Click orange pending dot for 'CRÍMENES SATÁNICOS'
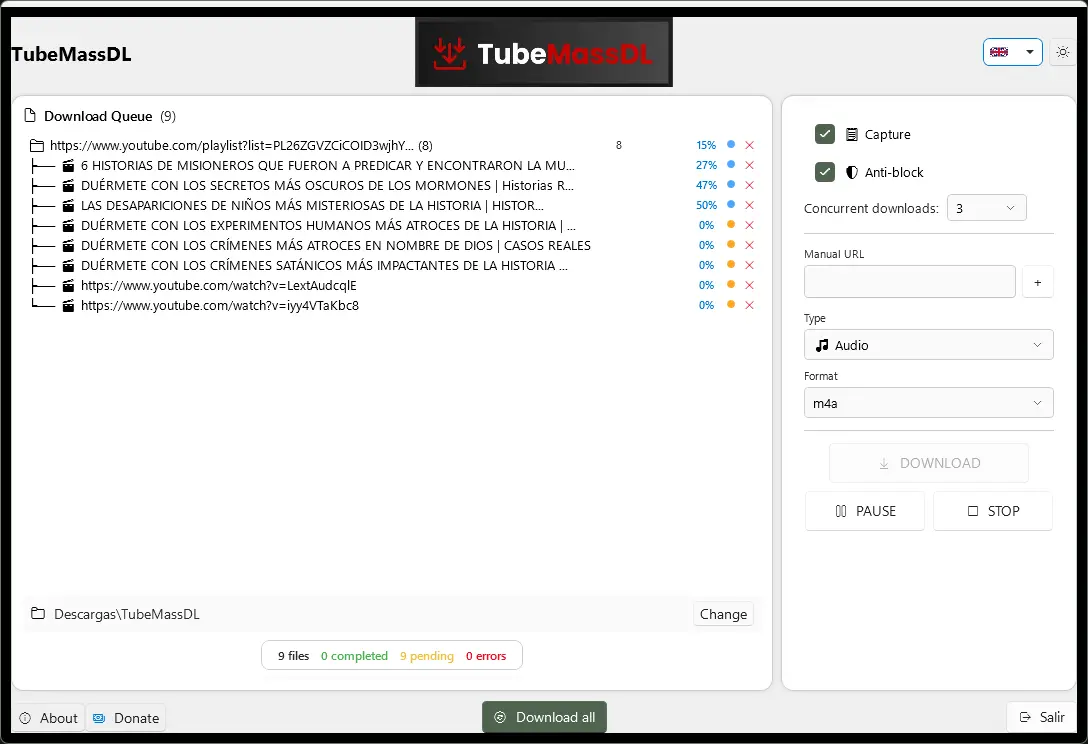The width and height of the screenshot is (1088, 744). [x=731, y=264]
